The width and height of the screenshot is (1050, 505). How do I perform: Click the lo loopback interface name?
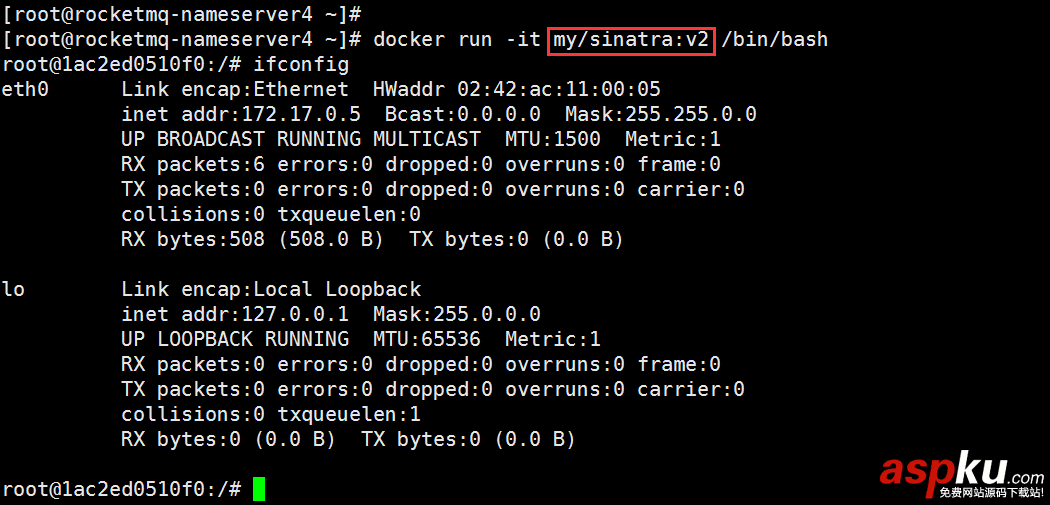pos(14,289)
